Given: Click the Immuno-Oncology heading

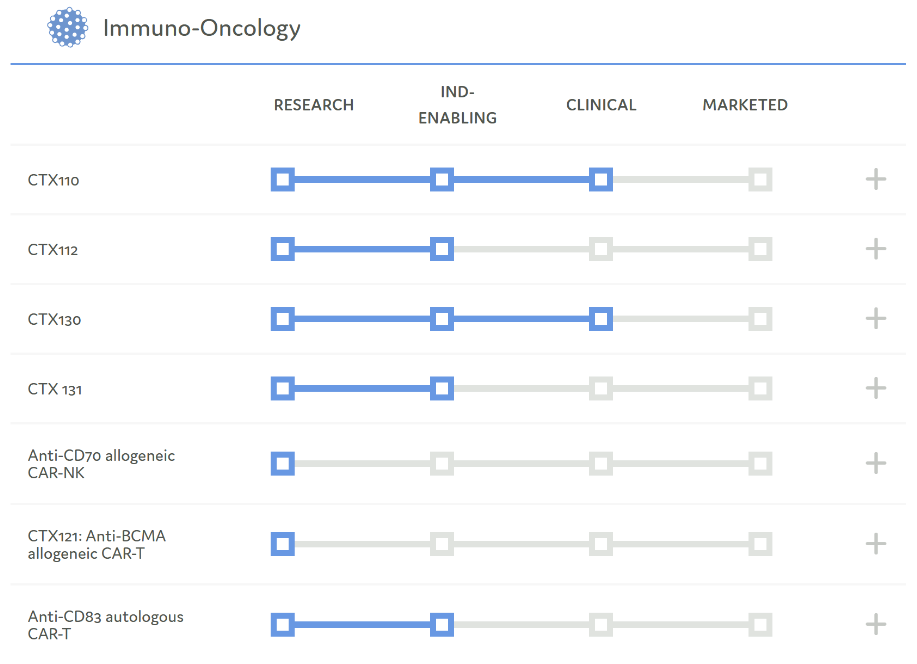Looking at the screenshot, I should (x=202, y=28).
